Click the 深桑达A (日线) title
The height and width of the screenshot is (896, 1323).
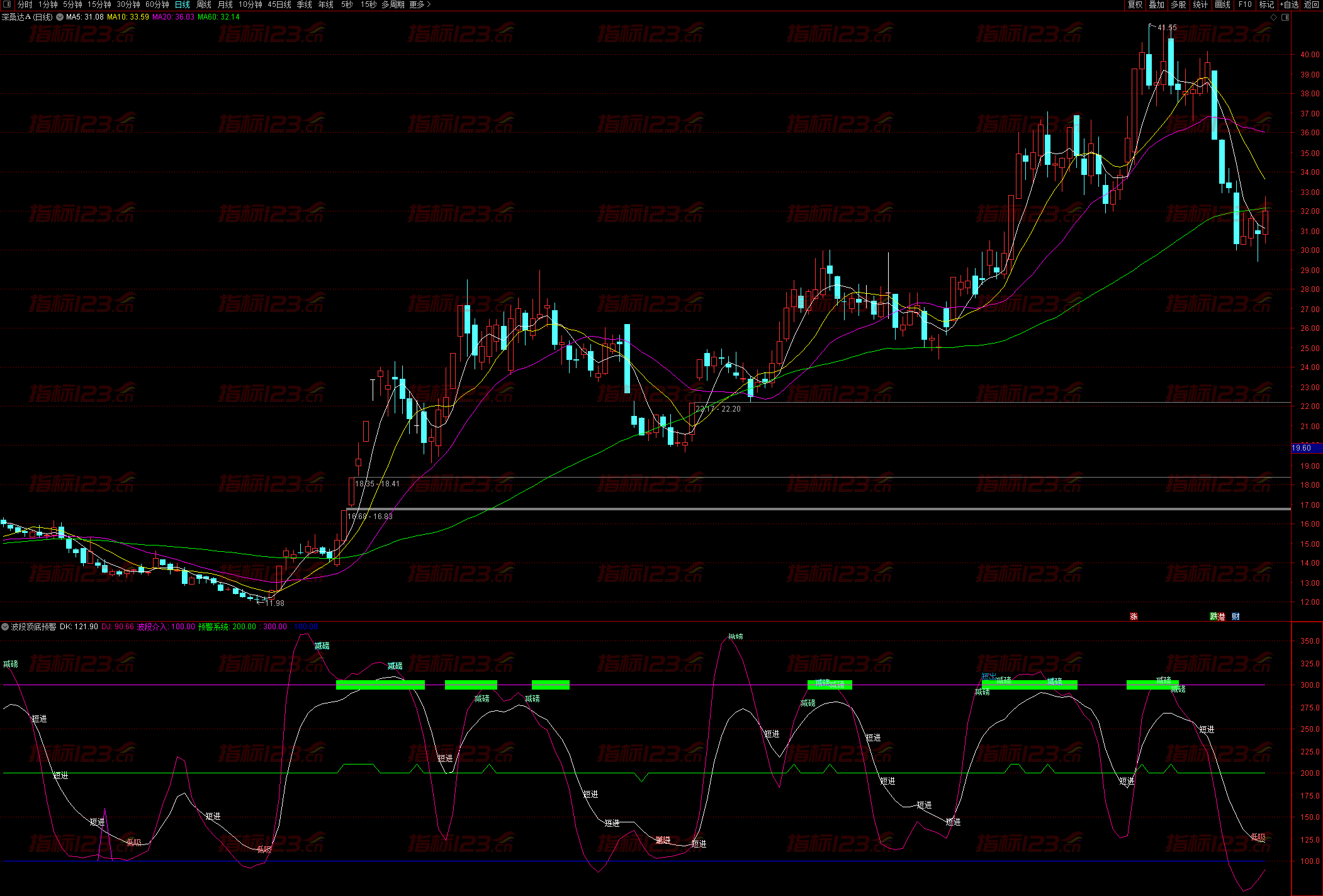click(x=27, y=17)
